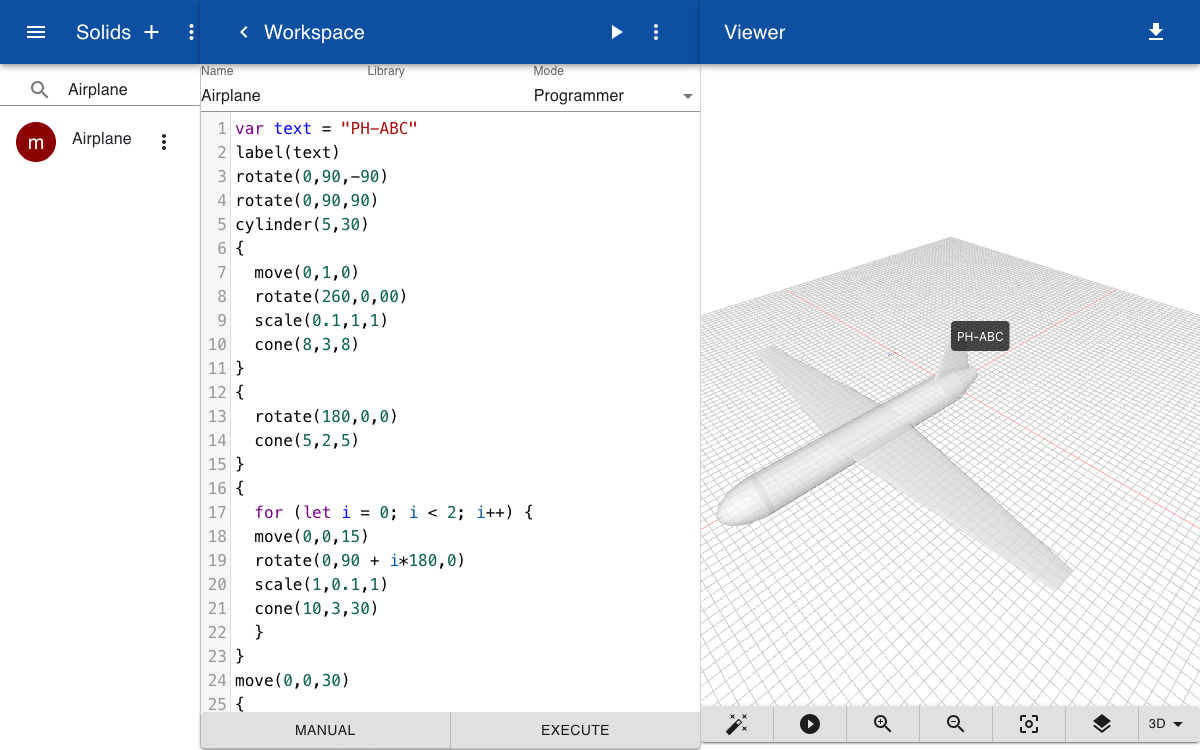Focus the Airplane search field
The image size is (1200, 750).
[130, 90]
